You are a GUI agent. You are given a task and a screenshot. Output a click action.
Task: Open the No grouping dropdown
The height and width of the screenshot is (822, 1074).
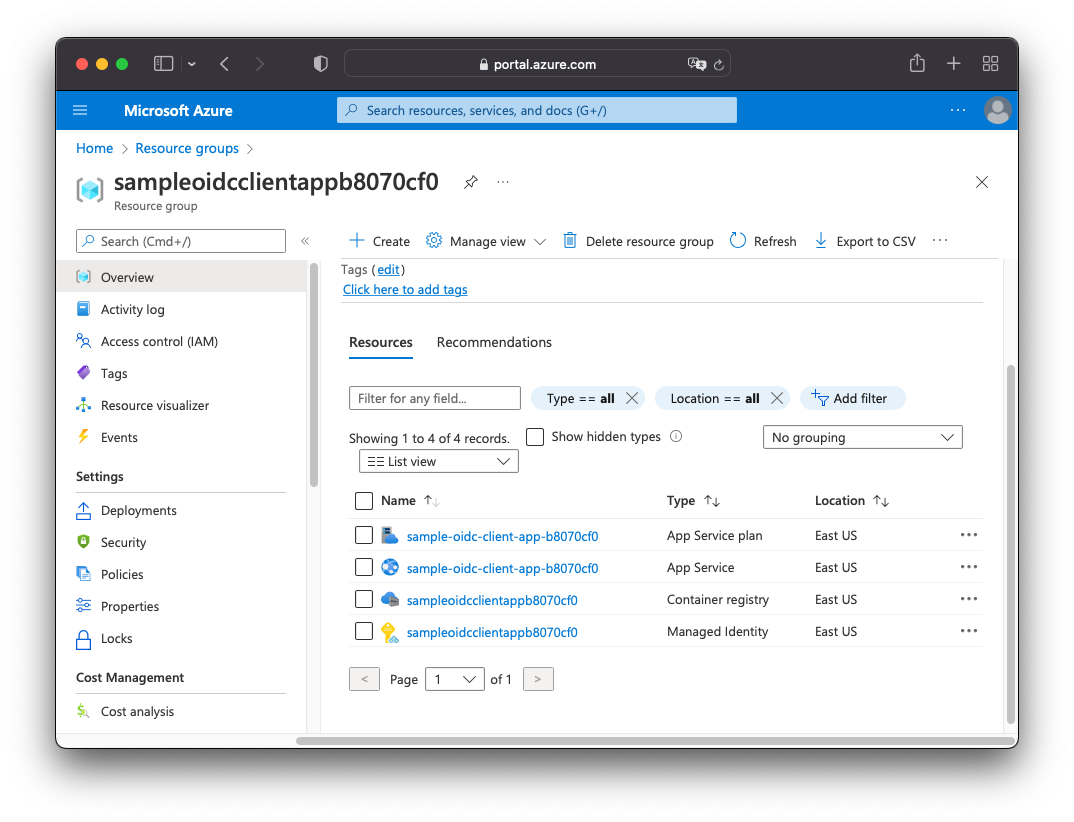(862, 437)
